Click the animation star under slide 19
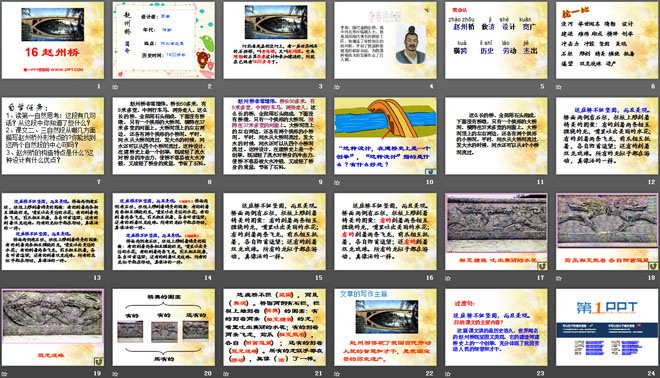The width and height of the screenshot is (660, 378). point(4,373)
